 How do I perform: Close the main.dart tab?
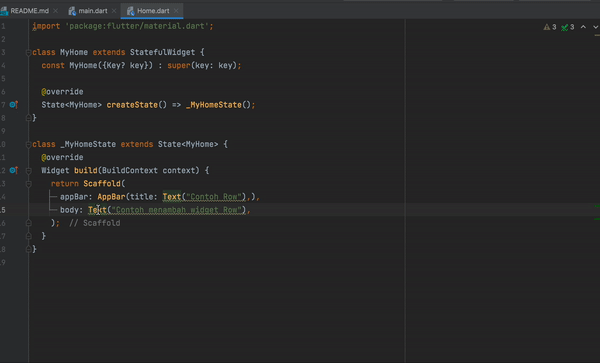click(x=114, y=11)
